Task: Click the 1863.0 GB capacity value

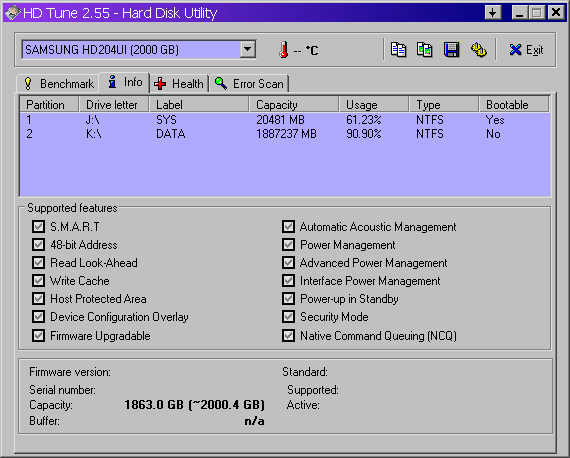Action: (x=194, y=405)
